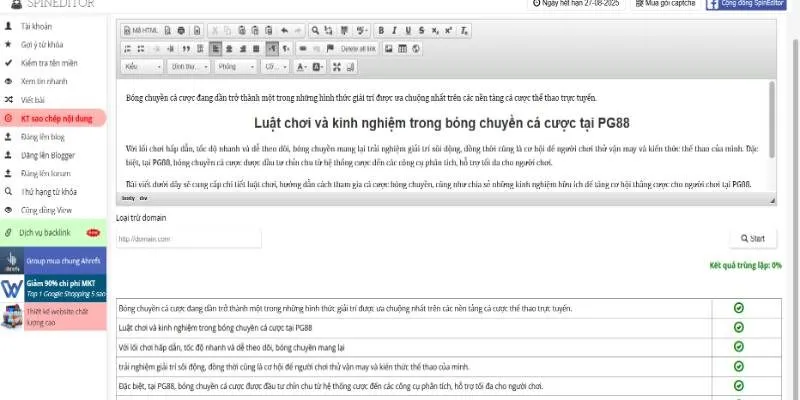Click the Paste from Word icon

pyautogui.click(x=268, y=31)
